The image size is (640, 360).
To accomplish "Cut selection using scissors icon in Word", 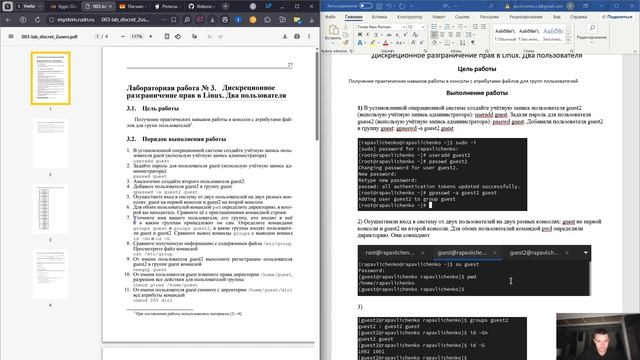I will click(x=346, y=27).
